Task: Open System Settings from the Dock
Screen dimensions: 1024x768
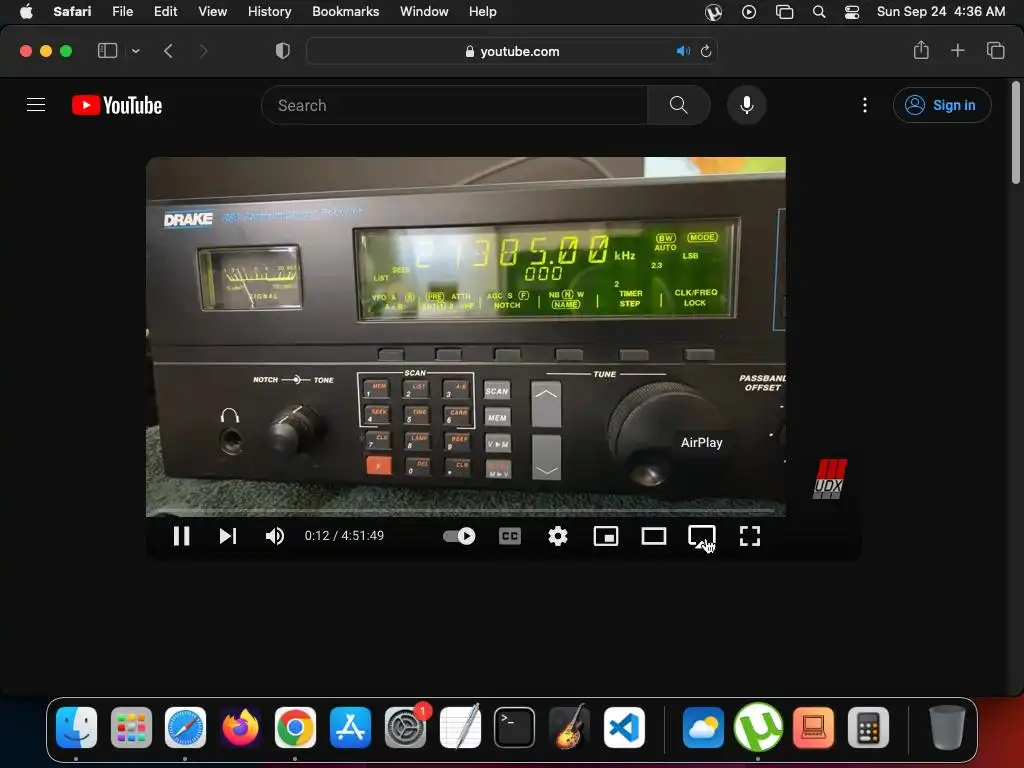Action: click(405, 727)
